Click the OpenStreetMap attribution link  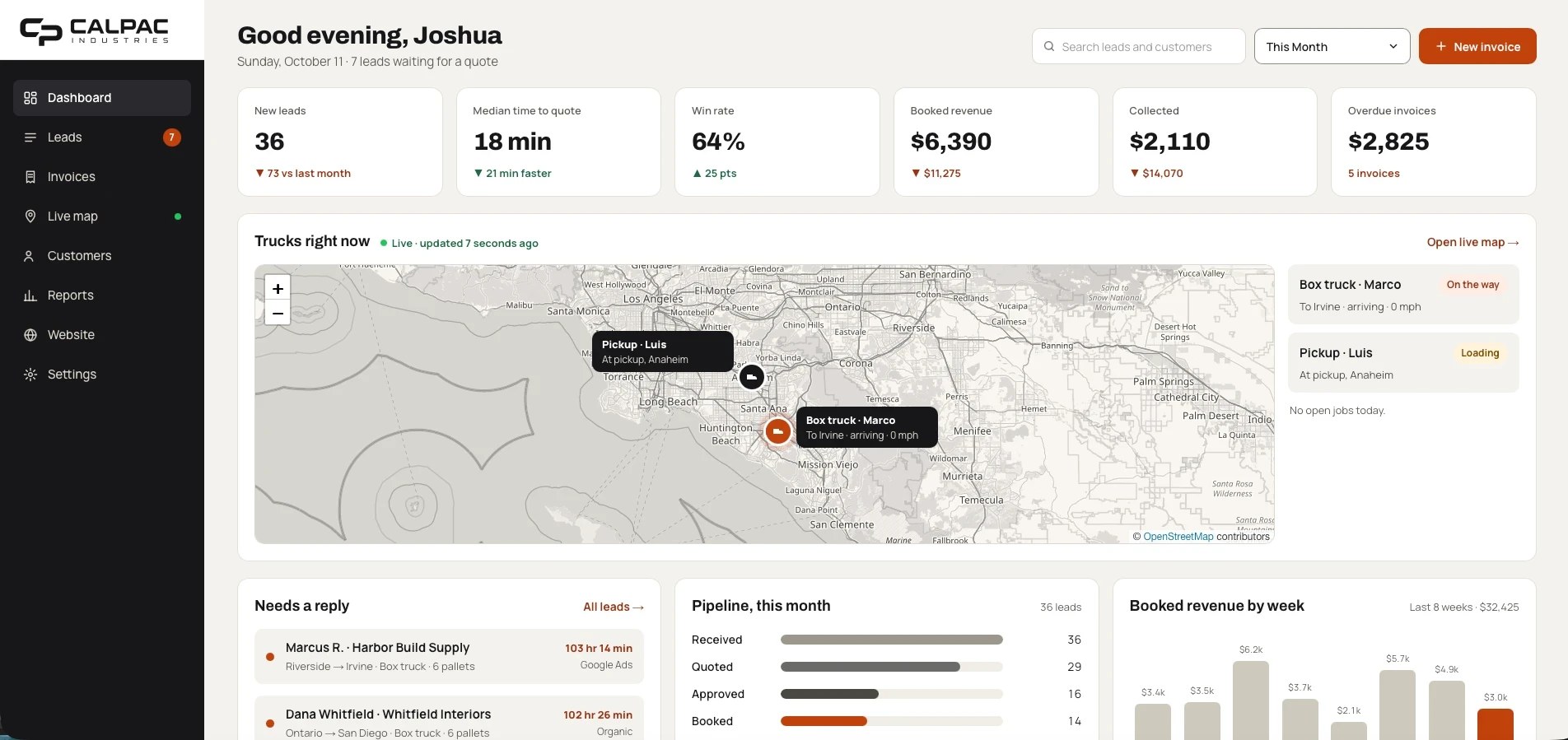coord(1178,537)
